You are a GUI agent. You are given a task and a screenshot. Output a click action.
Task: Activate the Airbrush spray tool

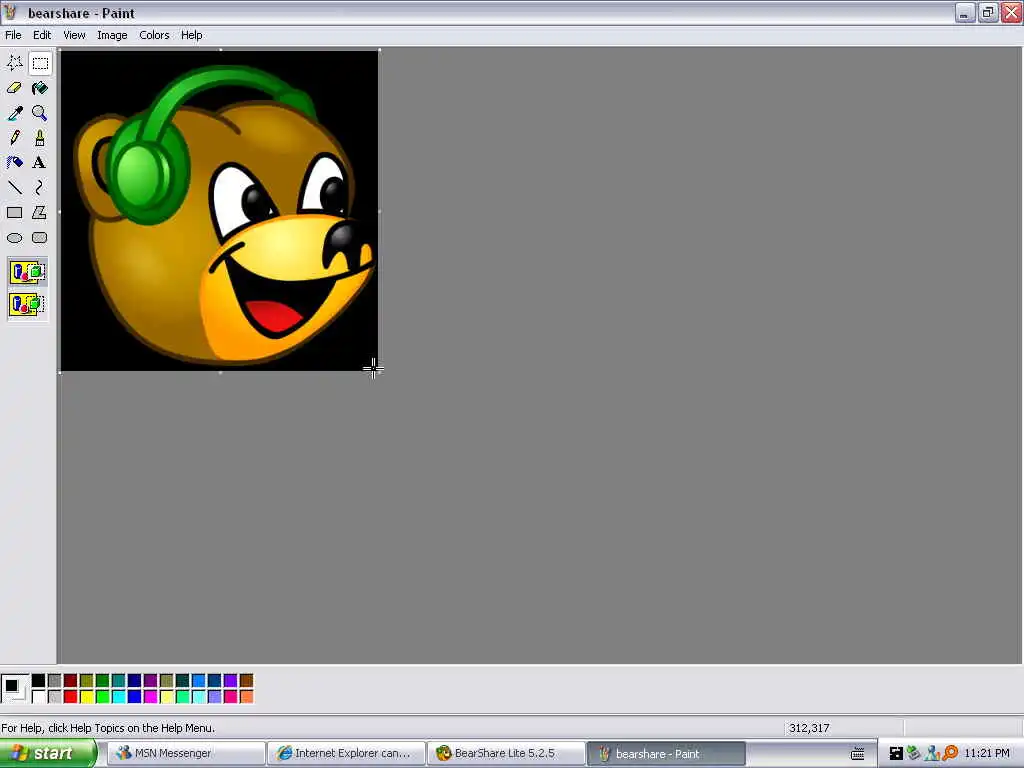pos(14,163)
